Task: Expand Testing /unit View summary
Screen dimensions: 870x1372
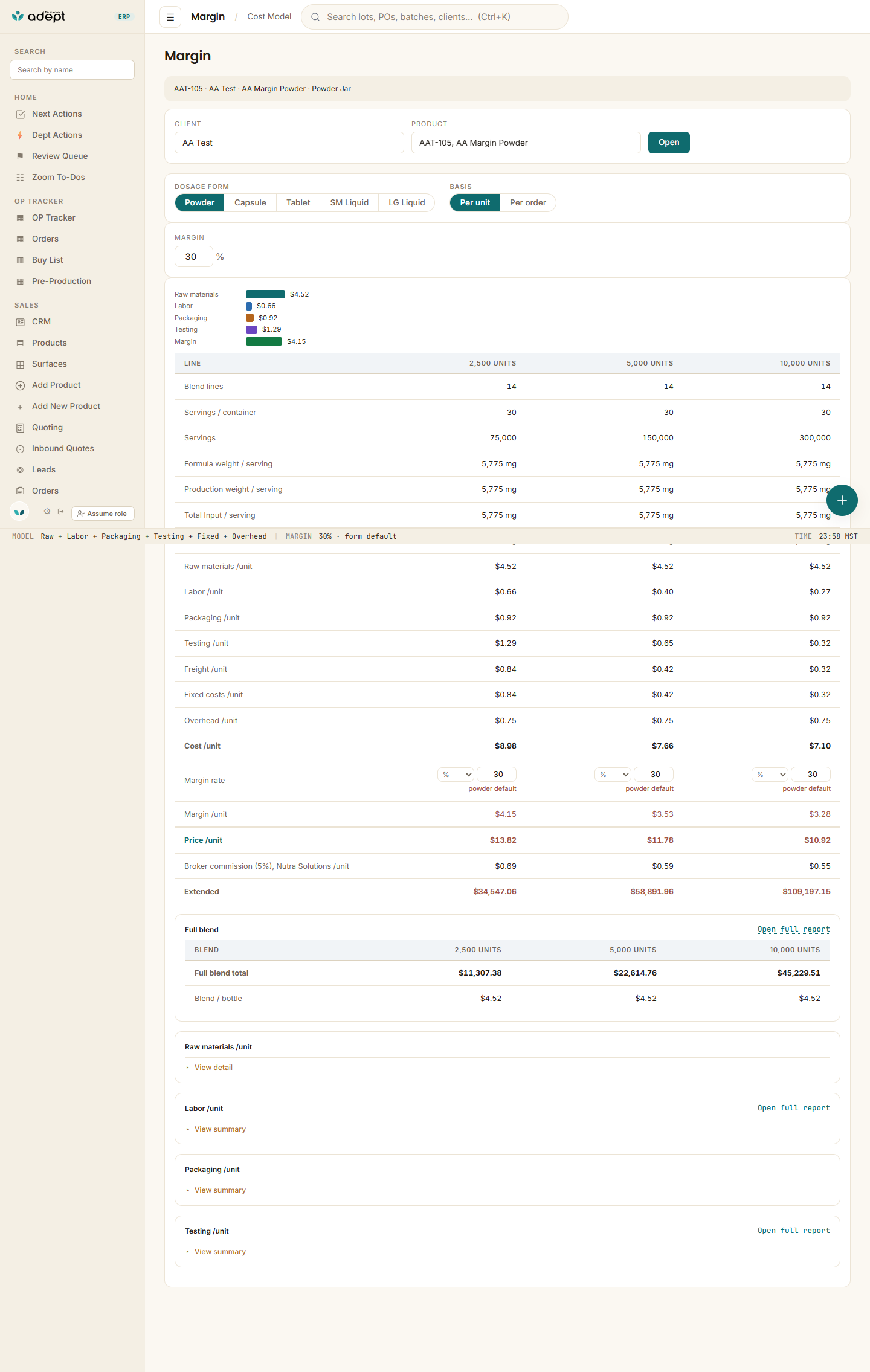Action: click(x=220, y=1252)
